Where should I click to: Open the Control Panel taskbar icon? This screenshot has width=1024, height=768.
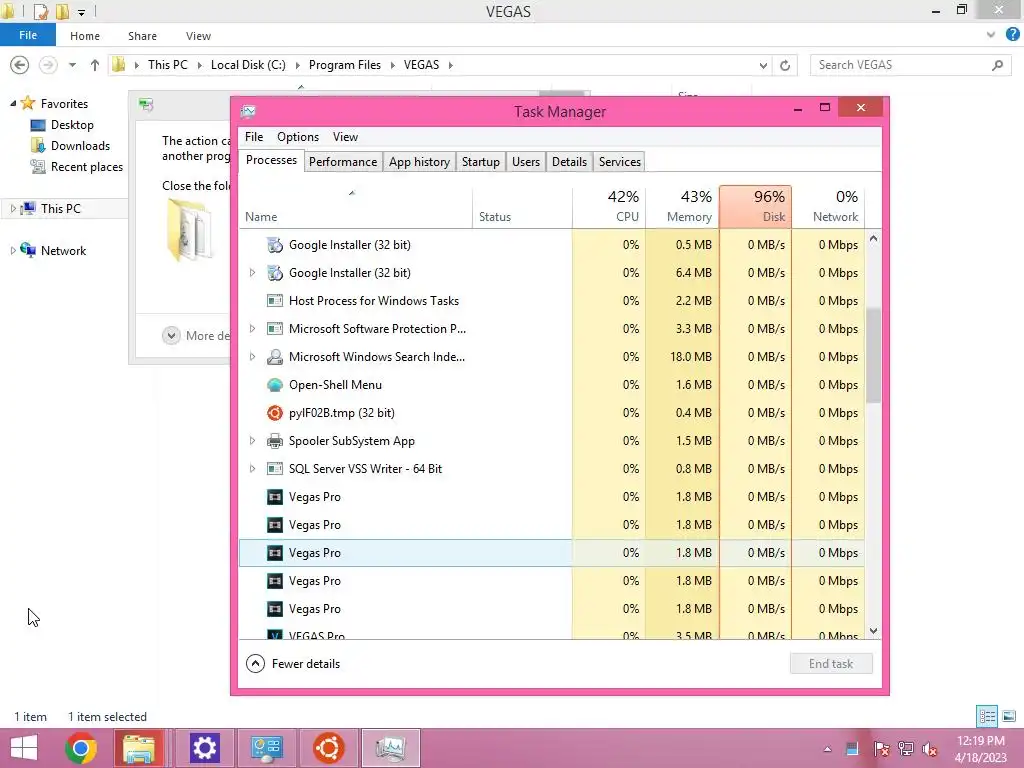pos(266,748)
